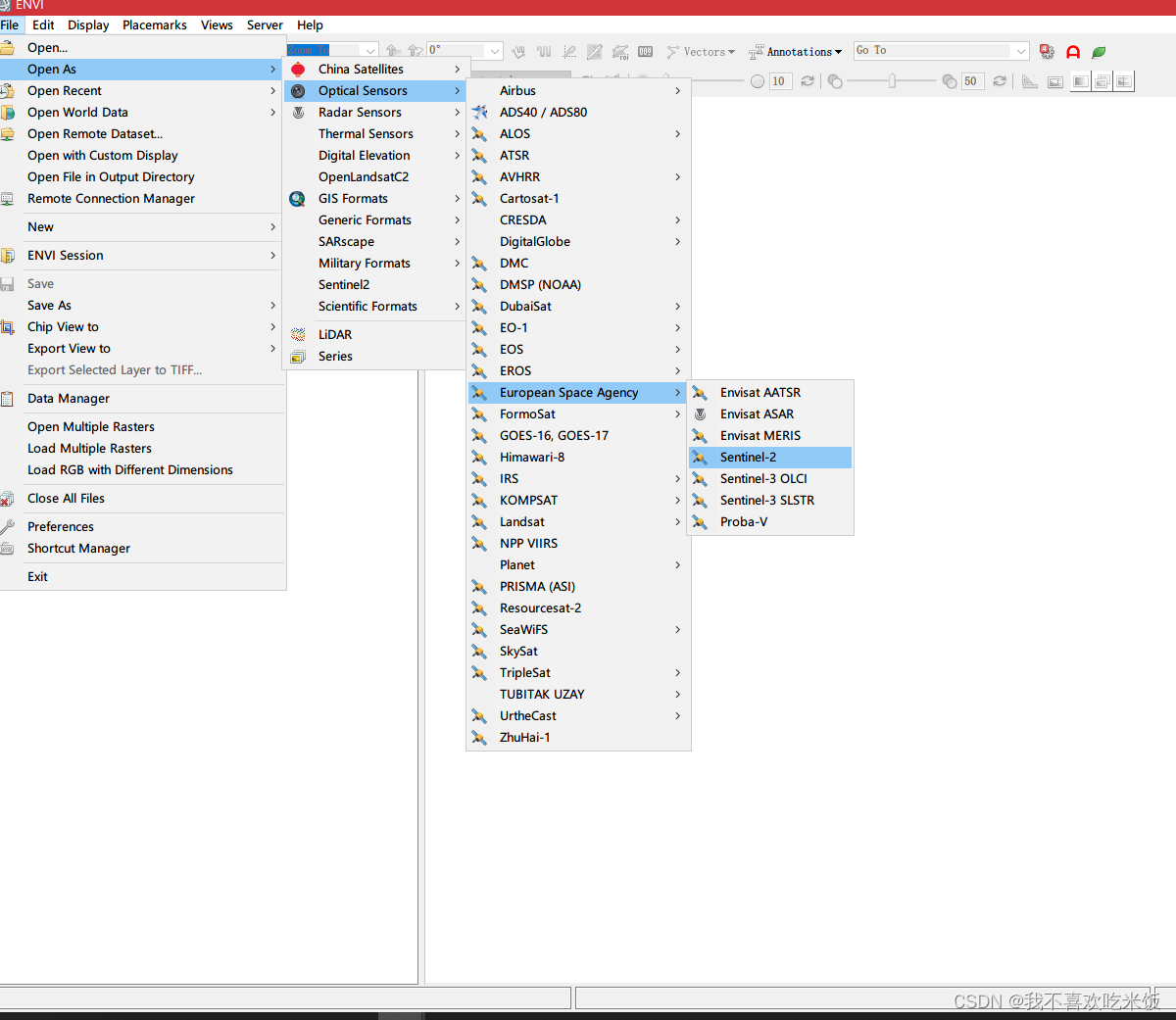Choose Planet submenu

point(578,564)
